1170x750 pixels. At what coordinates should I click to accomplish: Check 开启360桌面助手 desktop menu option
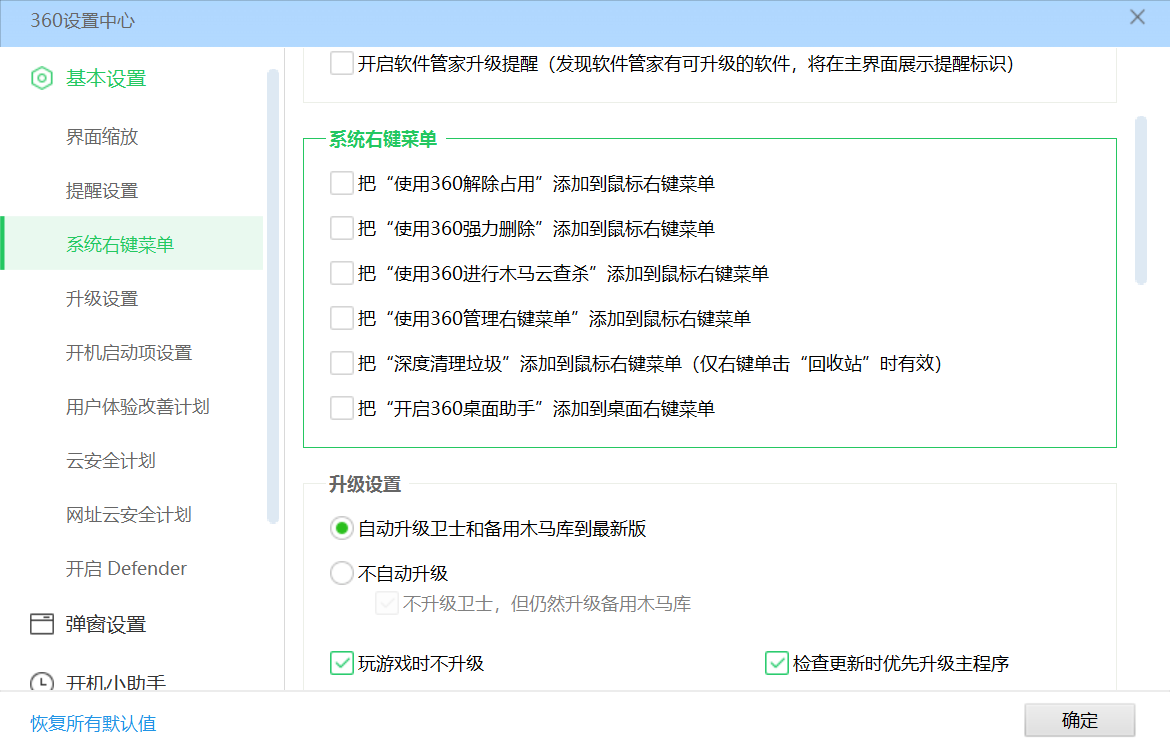click(342, 408)
